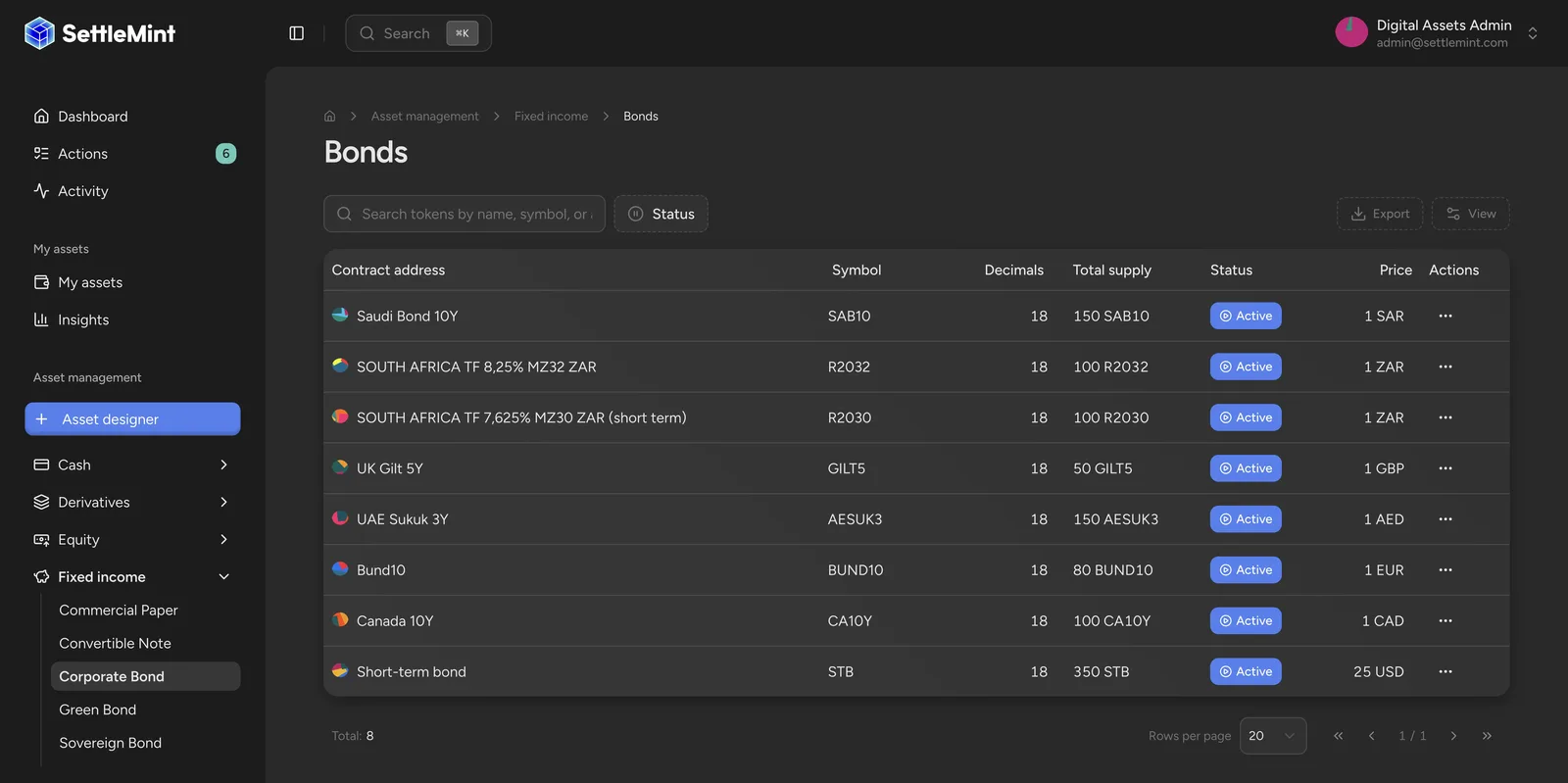This screenshot has height=783, width=1568.
Task: Expand the Equity section chevron
Action: point(223,539)
